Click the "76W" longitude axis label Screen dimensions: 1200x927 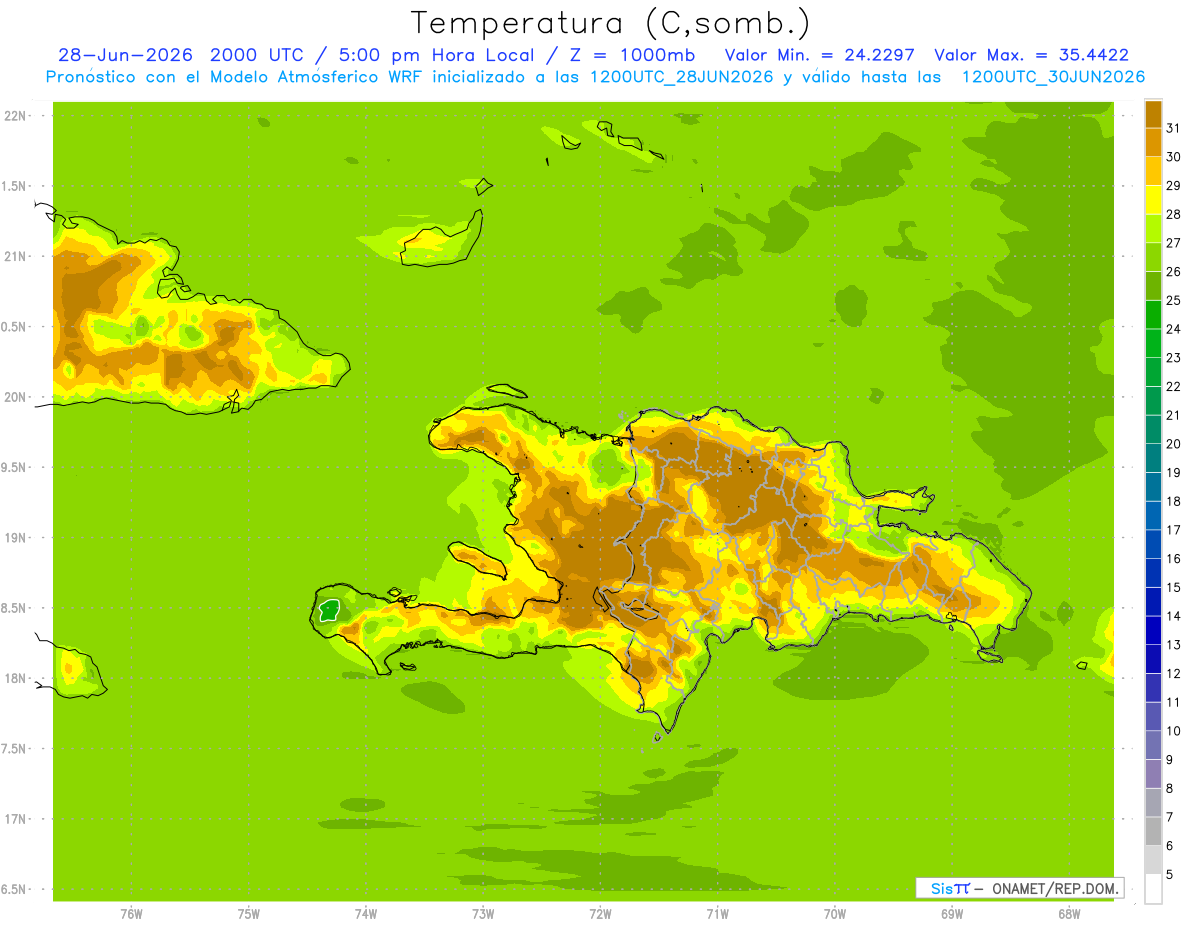[131, 914]
